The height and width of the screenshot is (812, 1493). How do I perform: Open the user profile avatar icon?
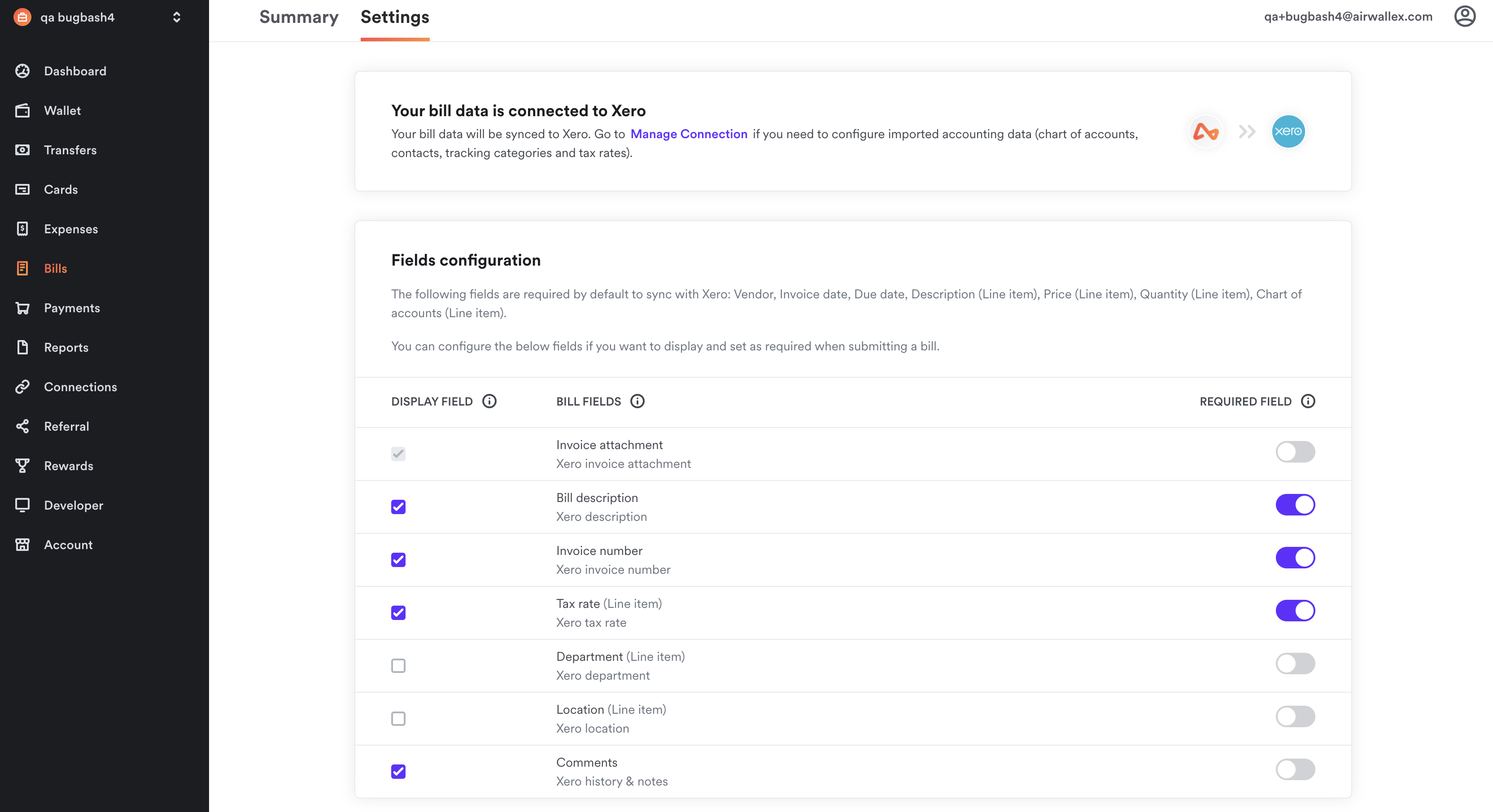(1465, 16)
